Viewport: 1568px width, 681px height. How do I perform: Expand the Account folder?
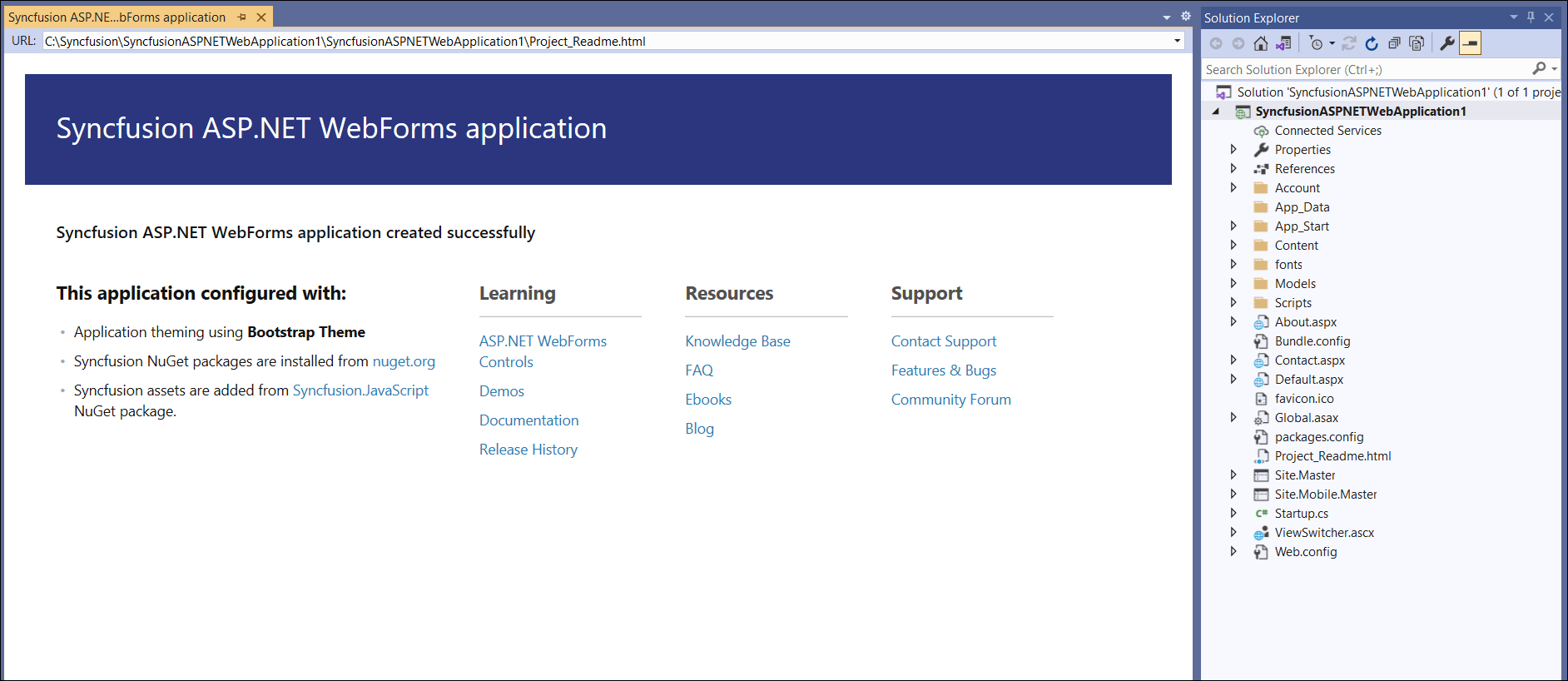tap(1233, 188)
